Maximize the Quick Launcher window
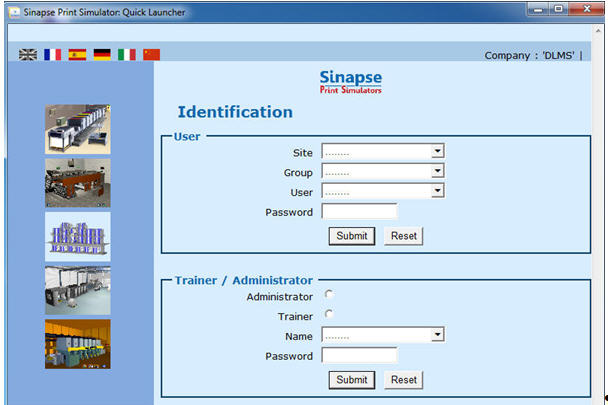608x405 pixels. pos(558,9)
